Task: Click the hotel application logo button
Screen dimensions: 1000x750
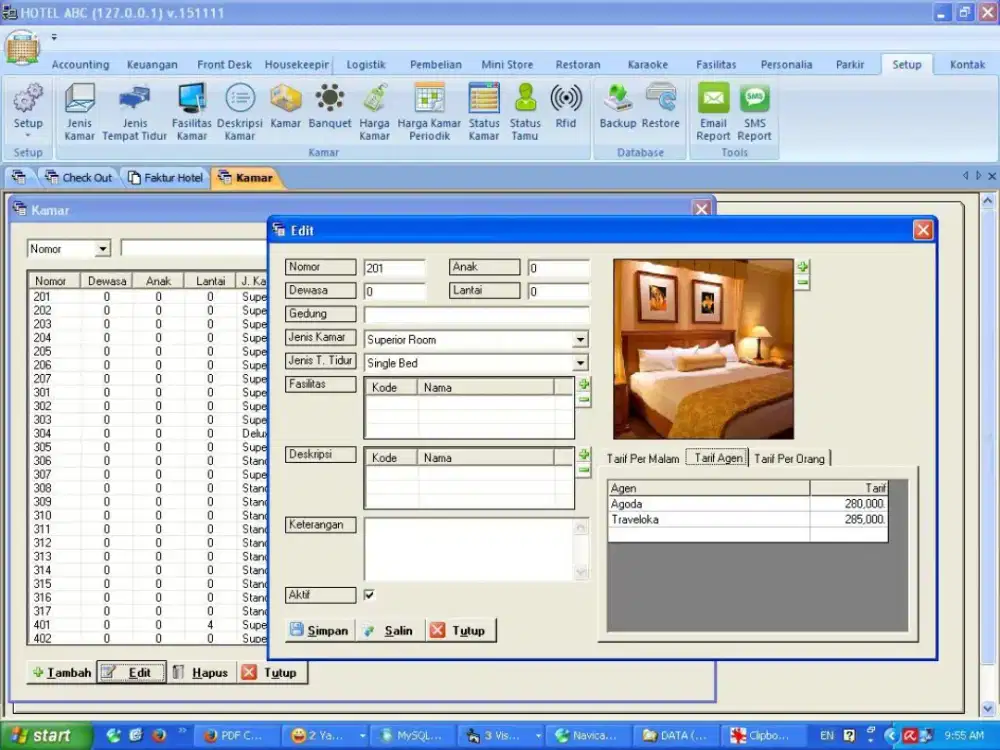Action: point(22,48)
